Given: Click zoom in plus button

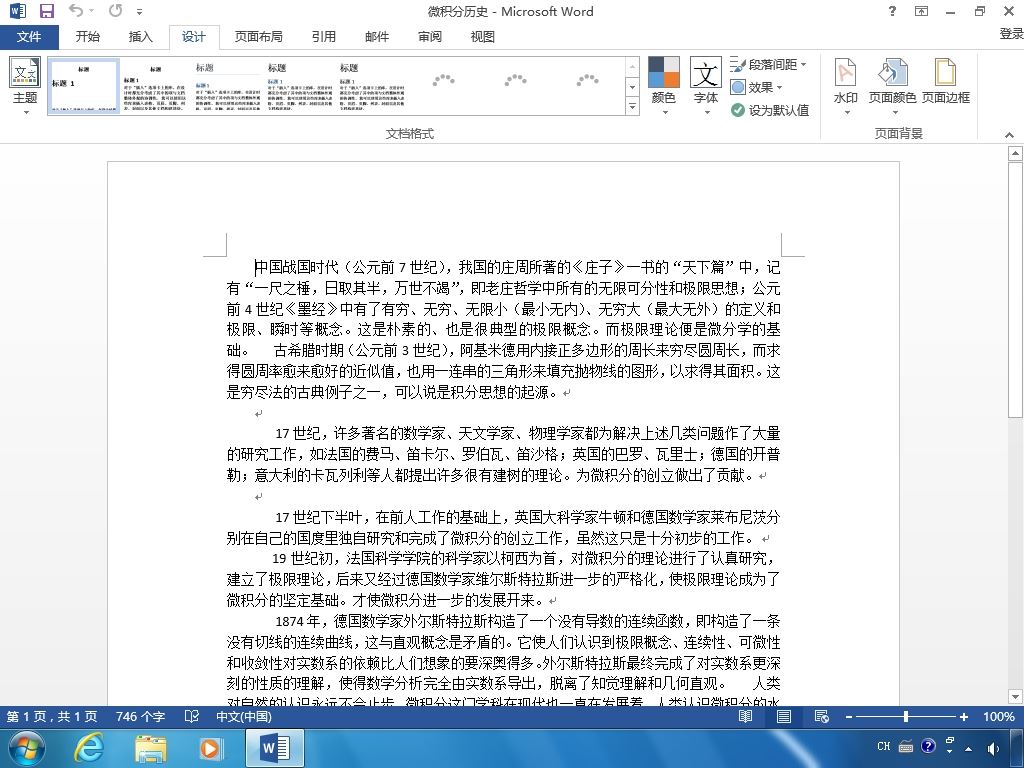Looking at the screenshot, I should tap(963, 717).
